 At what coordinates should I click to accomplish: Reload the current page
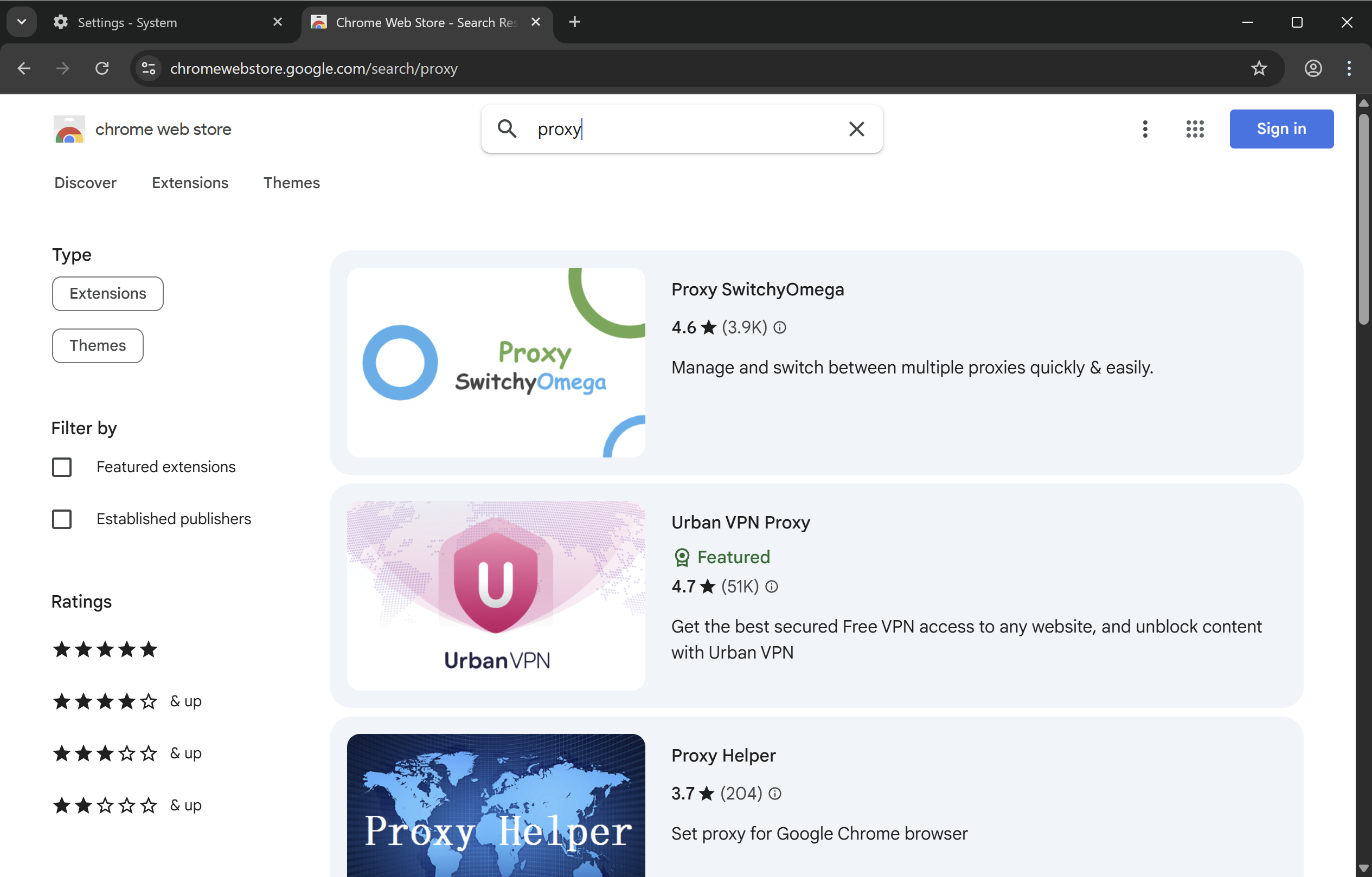click(102, 69)
